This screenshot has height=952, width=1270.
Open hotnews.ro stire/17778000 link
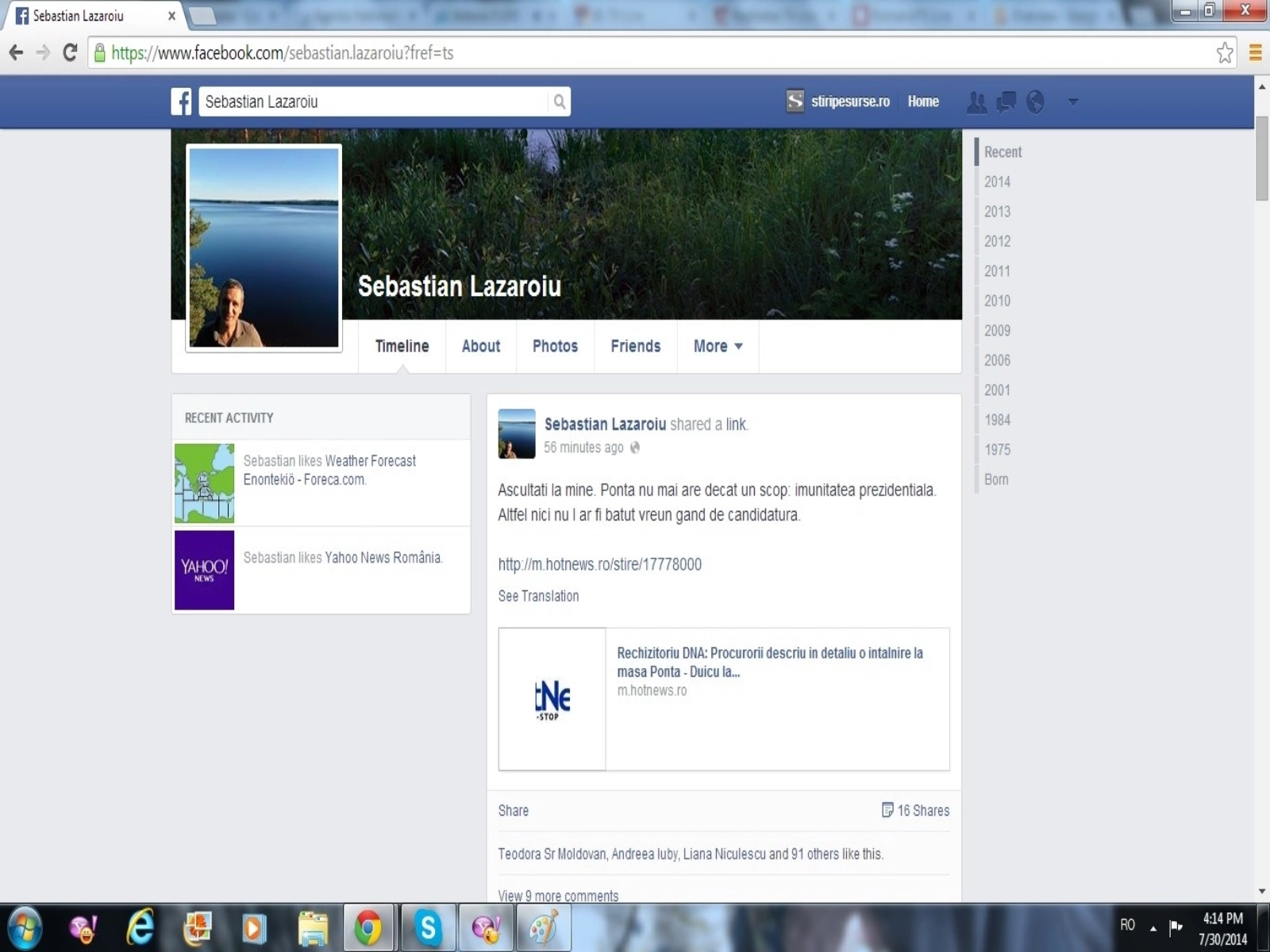pos(600,565)
